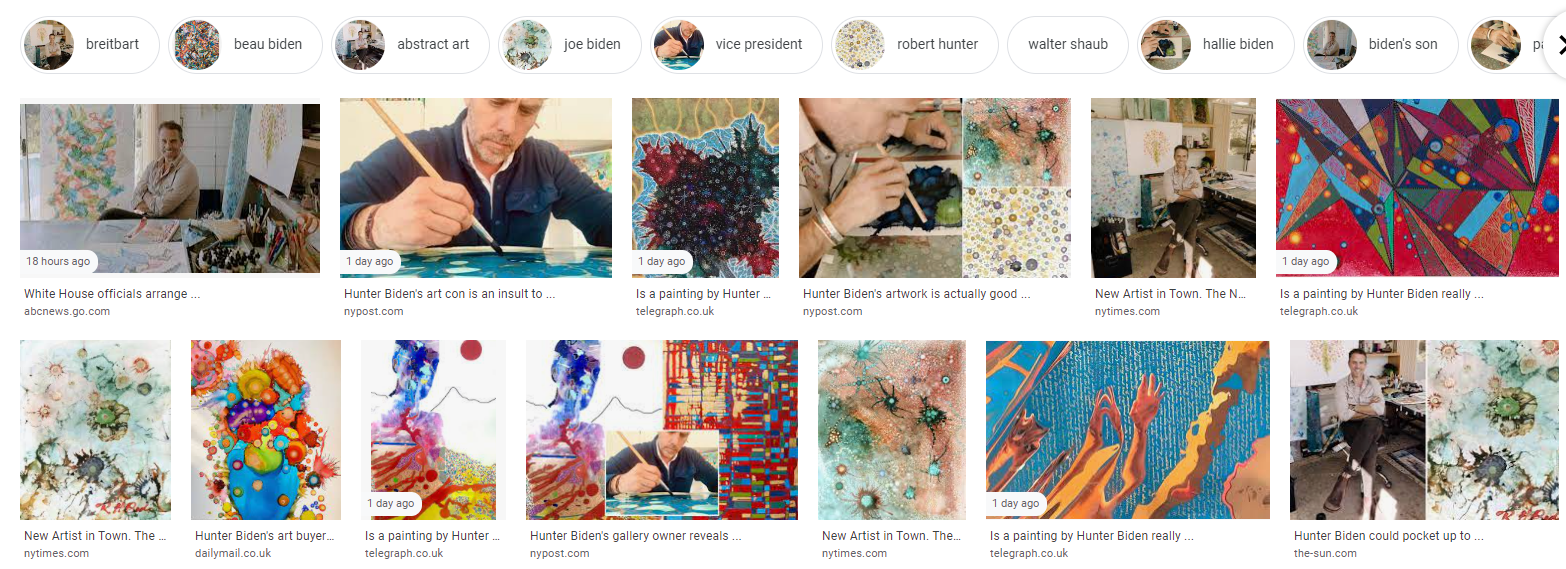Click the hallie biden chip thumbnail icon
Viewport: 1566px width, 569px height.
[1165, 45]
